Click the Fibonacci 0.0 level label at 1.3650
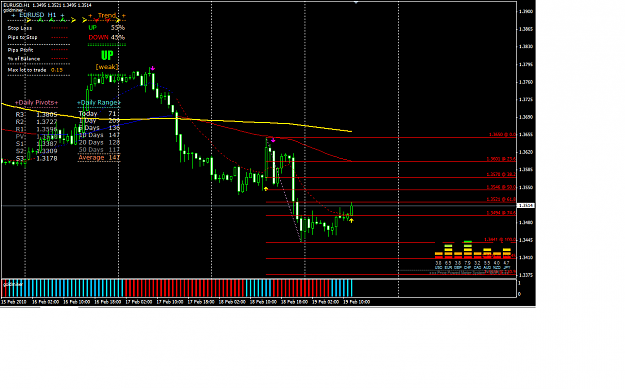625x389 pixels. click(x=502, y=135)
